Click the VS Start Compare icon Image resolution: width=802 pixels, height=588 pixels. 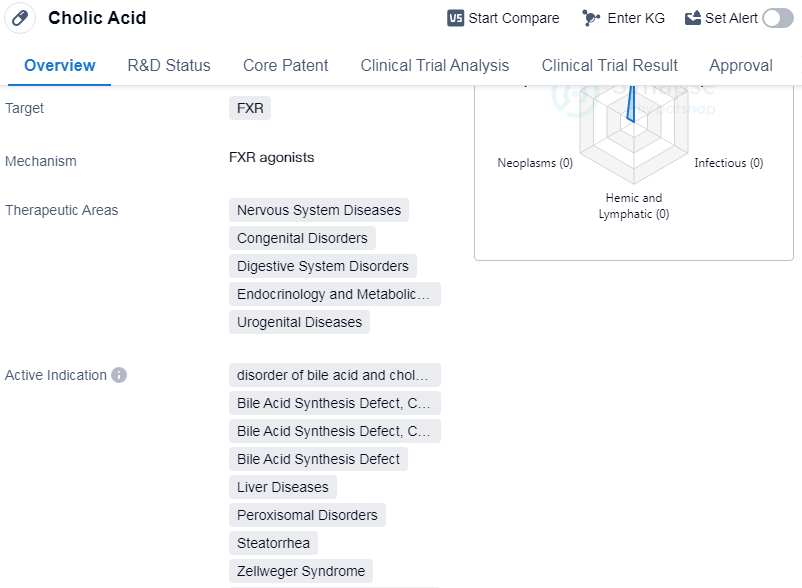[x=455, y=18]
